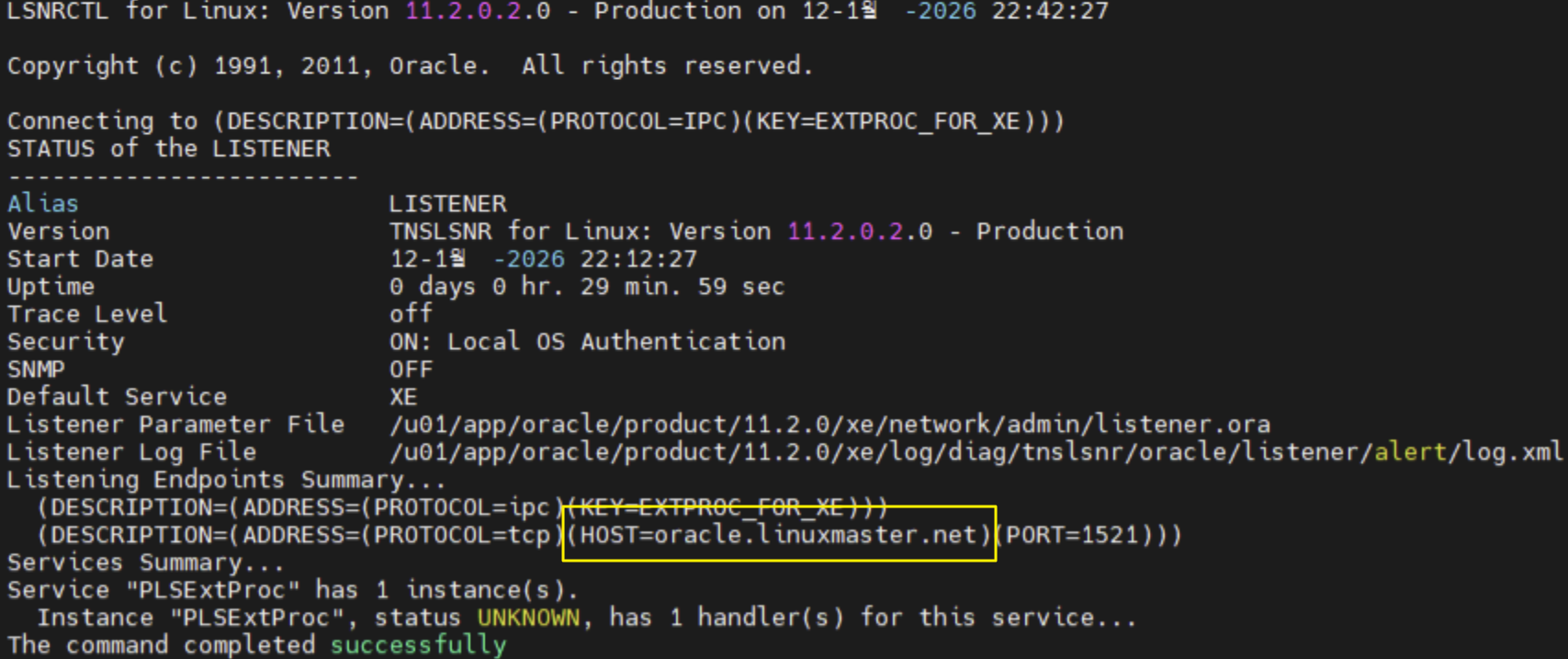Screen dimensions: 1568x659
Task: Click the green 'successfully' word
Action: click(418, 645)
